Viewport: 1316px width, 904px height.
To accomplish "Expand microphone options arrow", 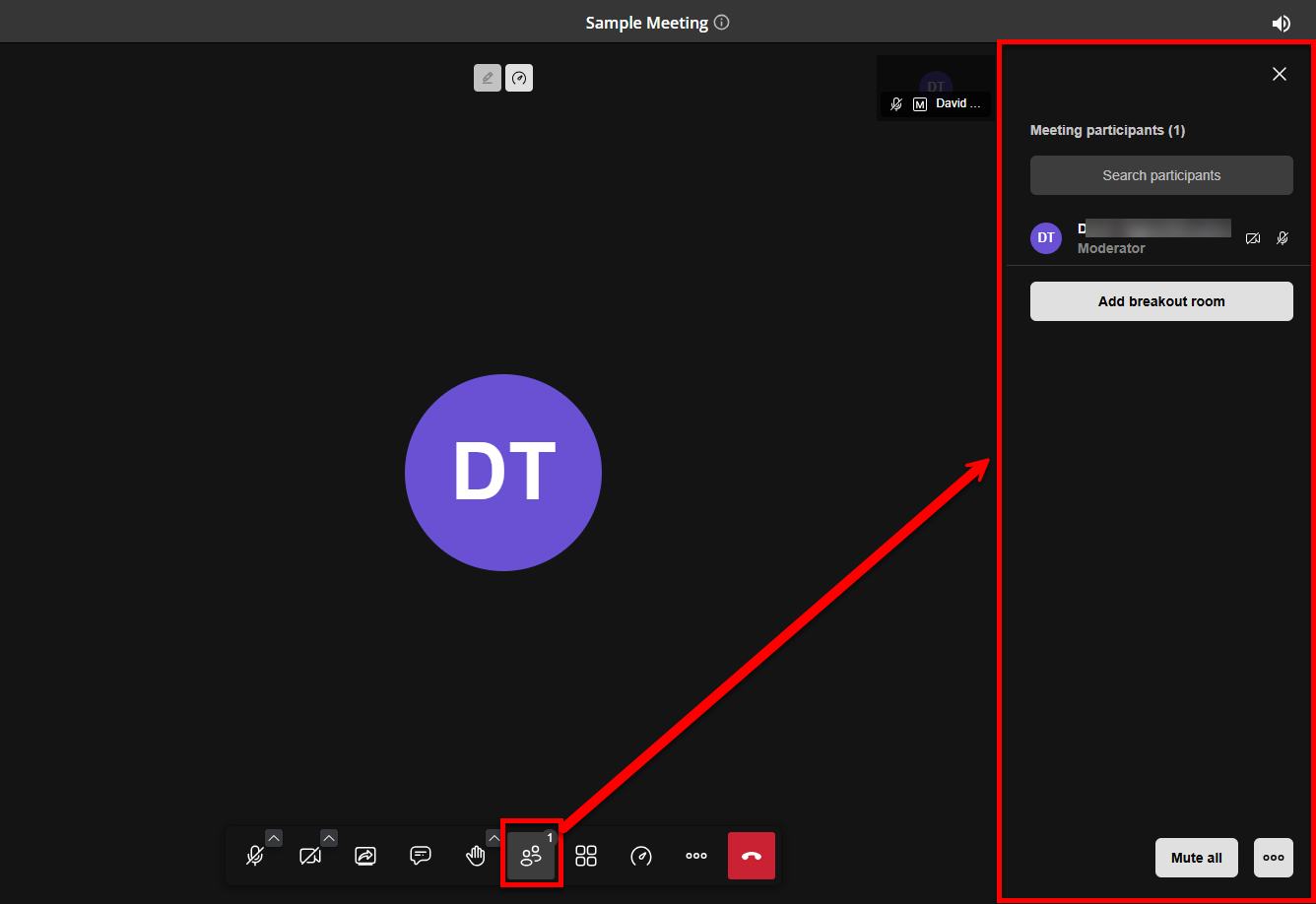I will [x=274, y=838].
